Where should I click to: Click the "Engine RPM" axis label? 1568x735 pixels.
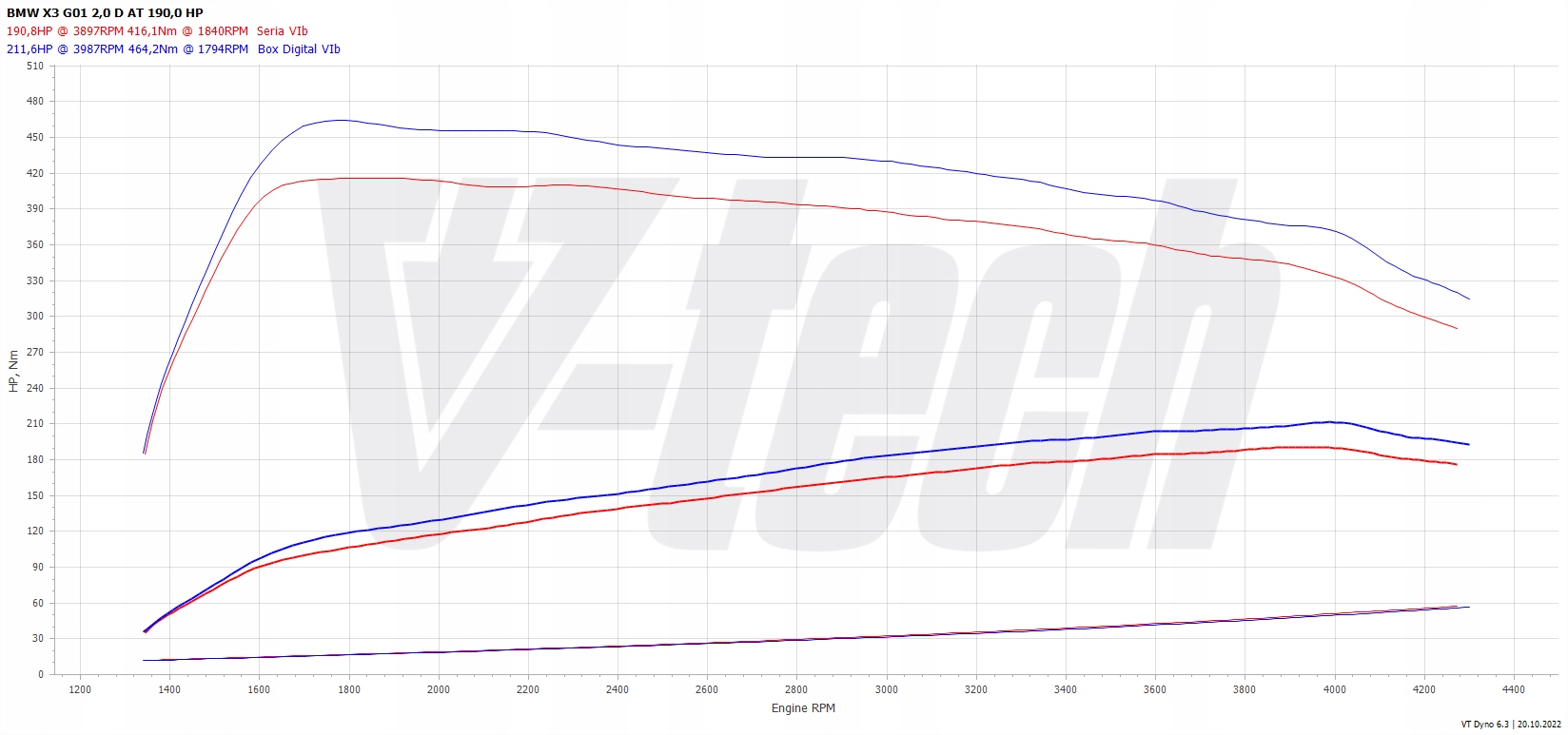[803, 708]
